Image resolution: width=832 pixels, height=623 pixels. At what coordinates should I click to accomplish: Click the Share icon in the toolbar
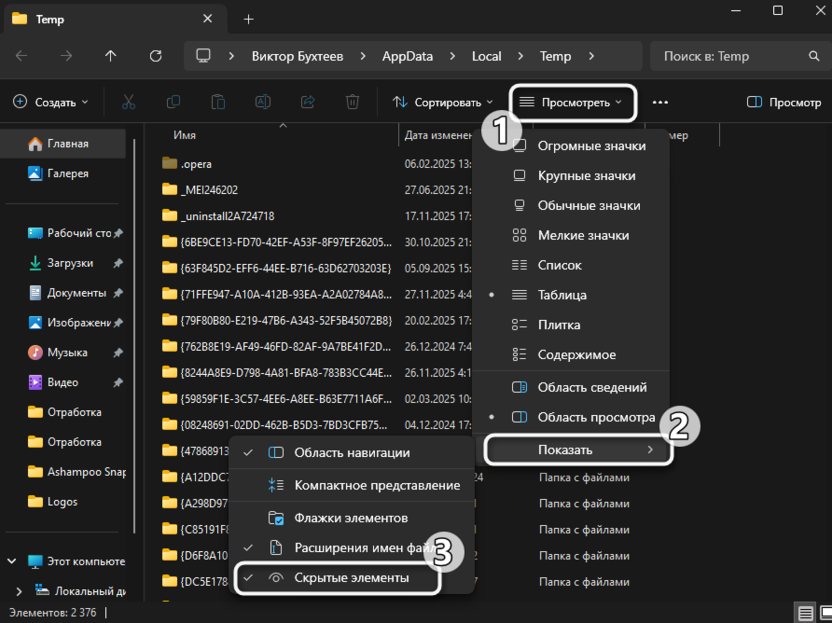pyautogui.click(x=307, y=102)
